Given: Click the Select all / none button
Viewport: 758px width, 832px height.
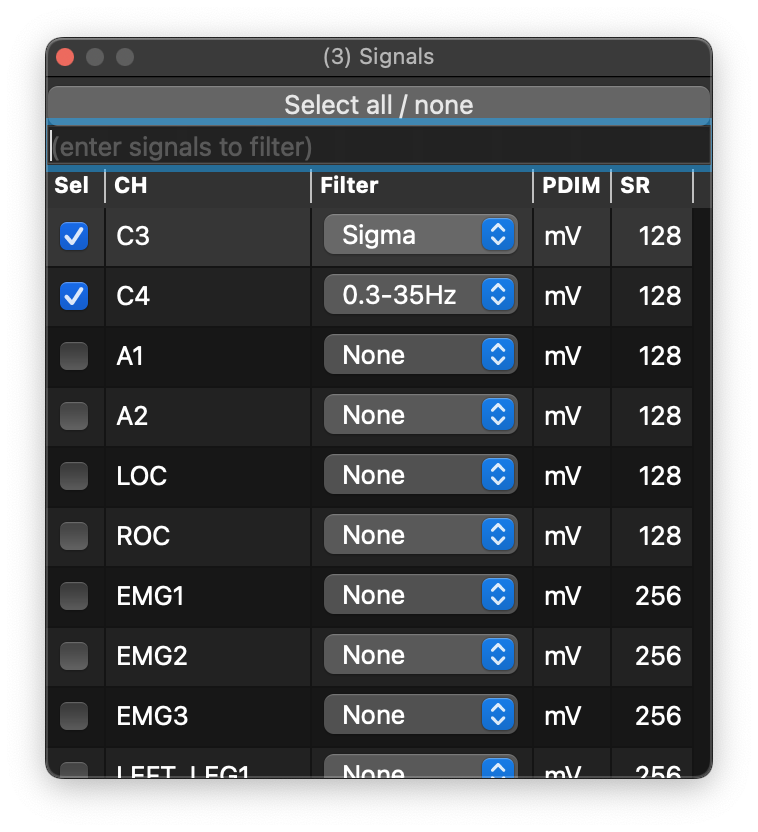Looking at the screenshot, I should [x=378, y=105].
